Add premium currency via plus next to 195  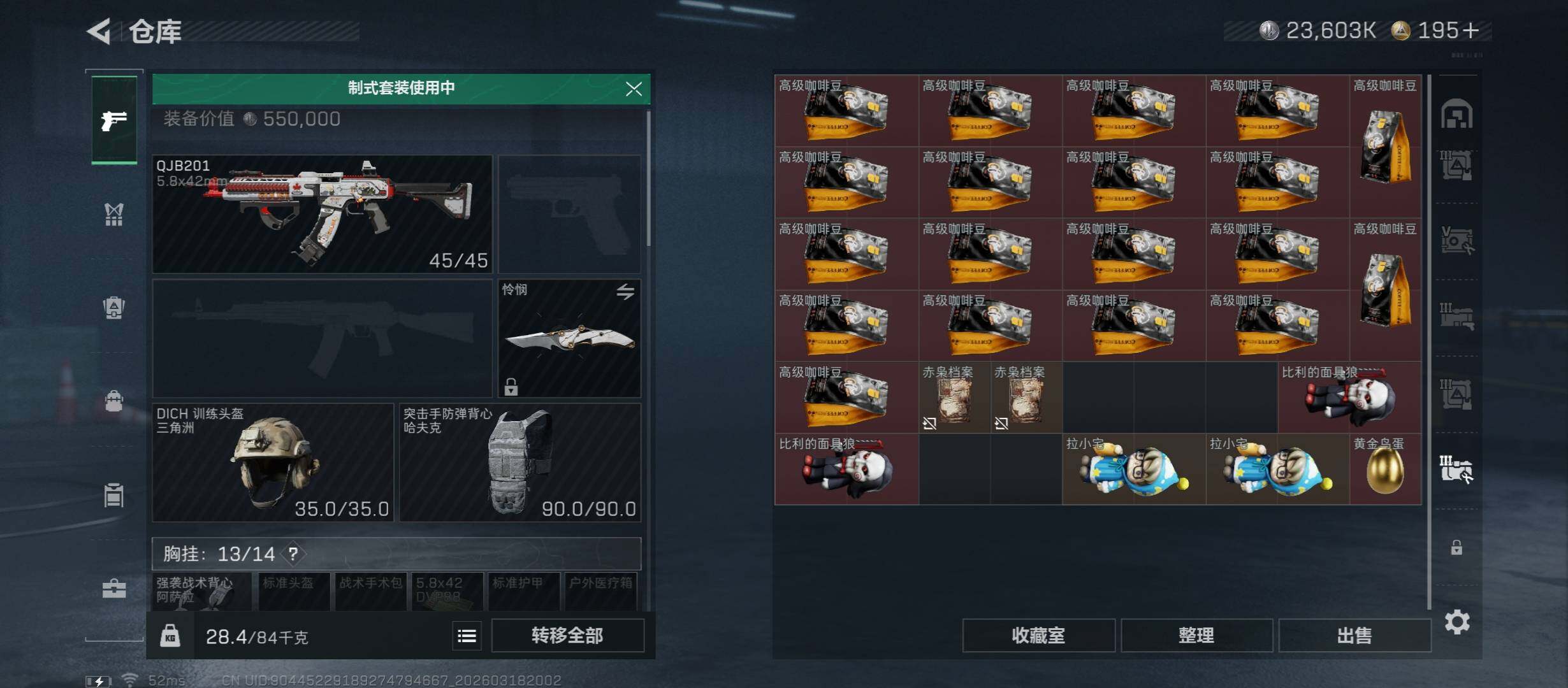click(1471, 31)
